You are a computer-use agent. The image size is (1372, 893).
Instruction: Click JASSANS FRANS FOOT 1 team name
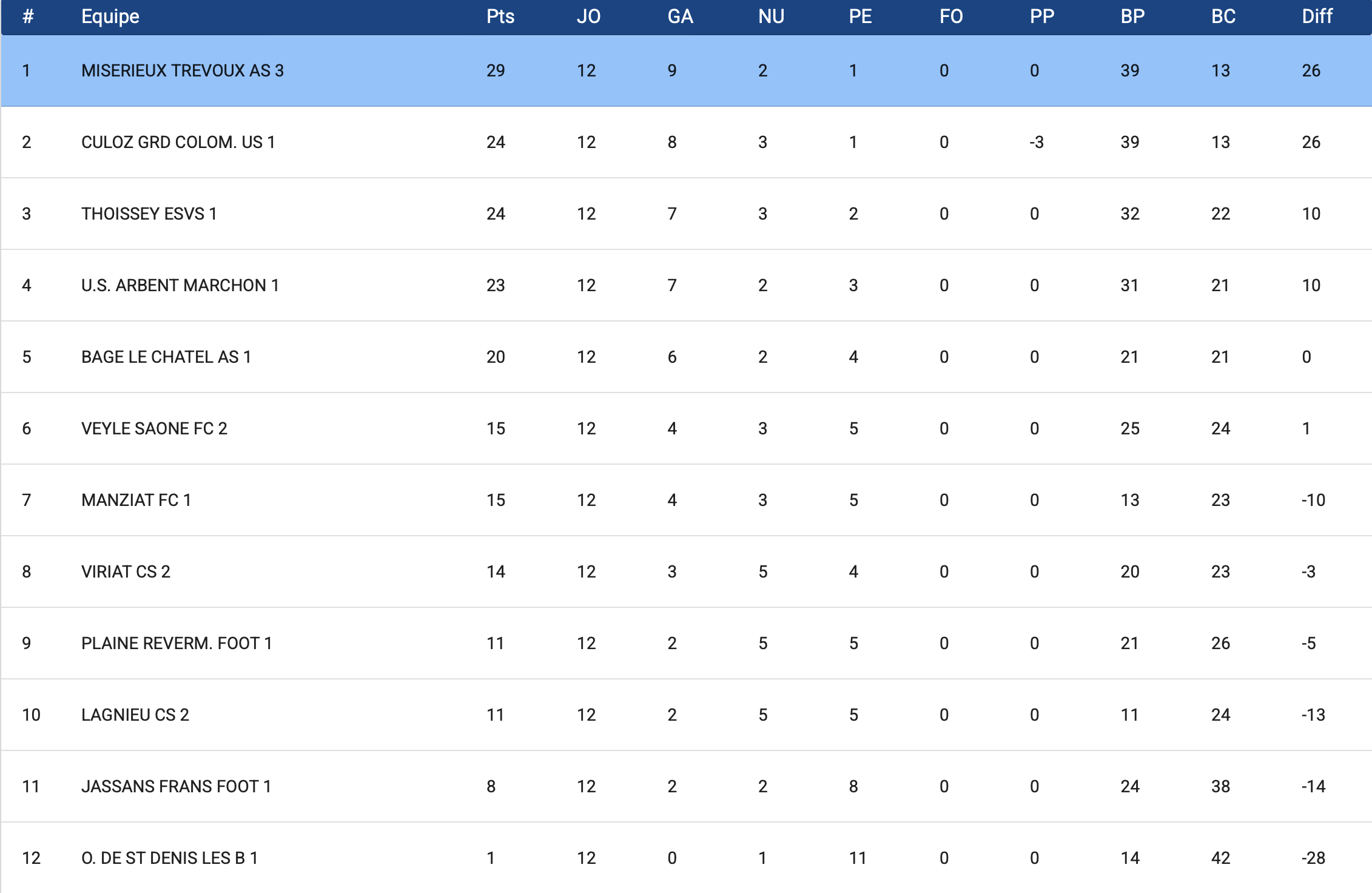176,787
